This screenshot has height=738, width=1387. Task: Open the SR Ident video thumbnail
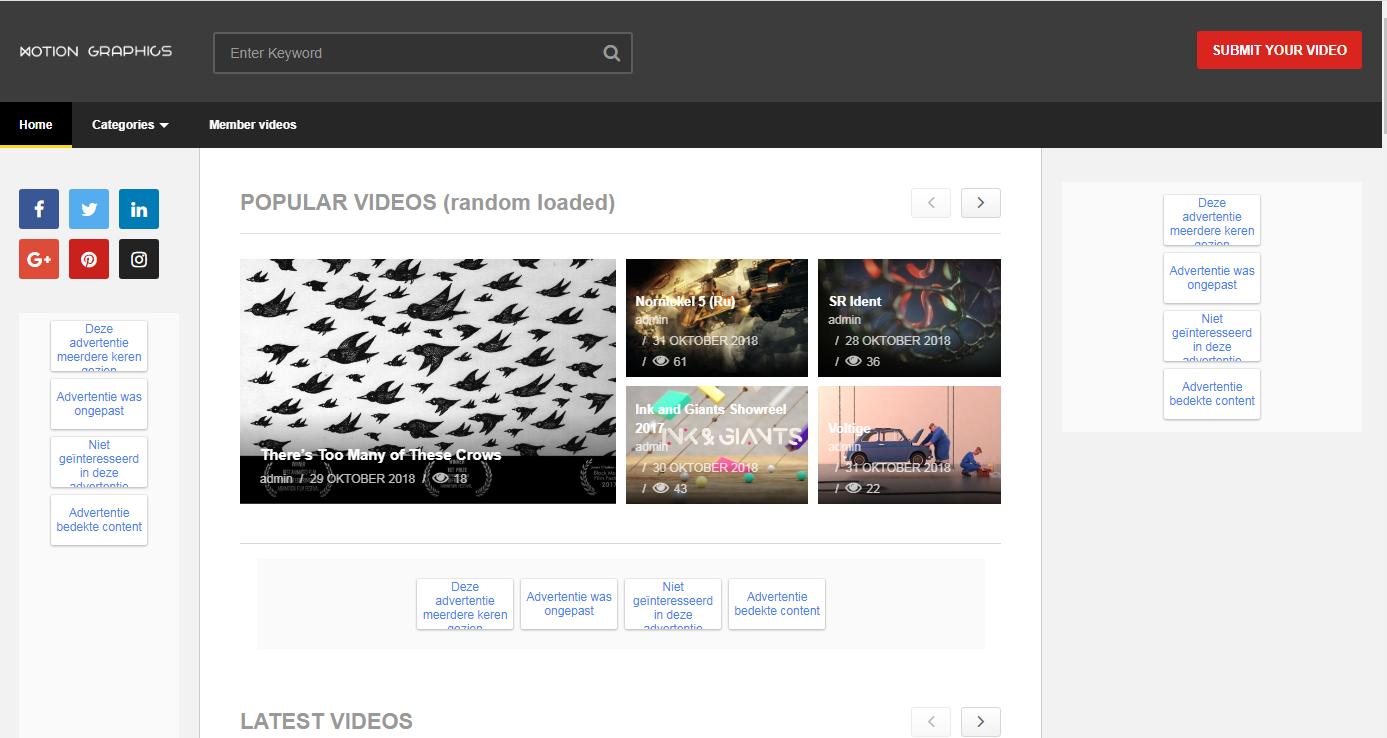(909, 318)
